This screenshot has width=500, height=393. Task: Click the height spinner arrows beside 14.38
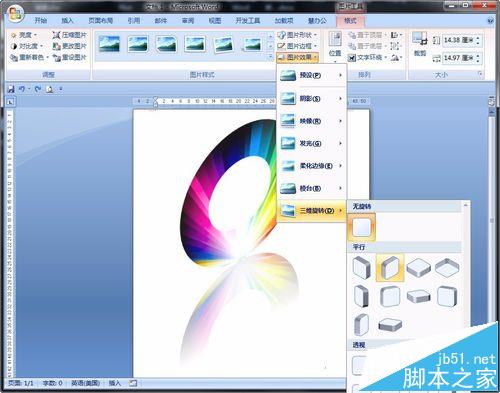pyautogui.click(x=478, y=40)
